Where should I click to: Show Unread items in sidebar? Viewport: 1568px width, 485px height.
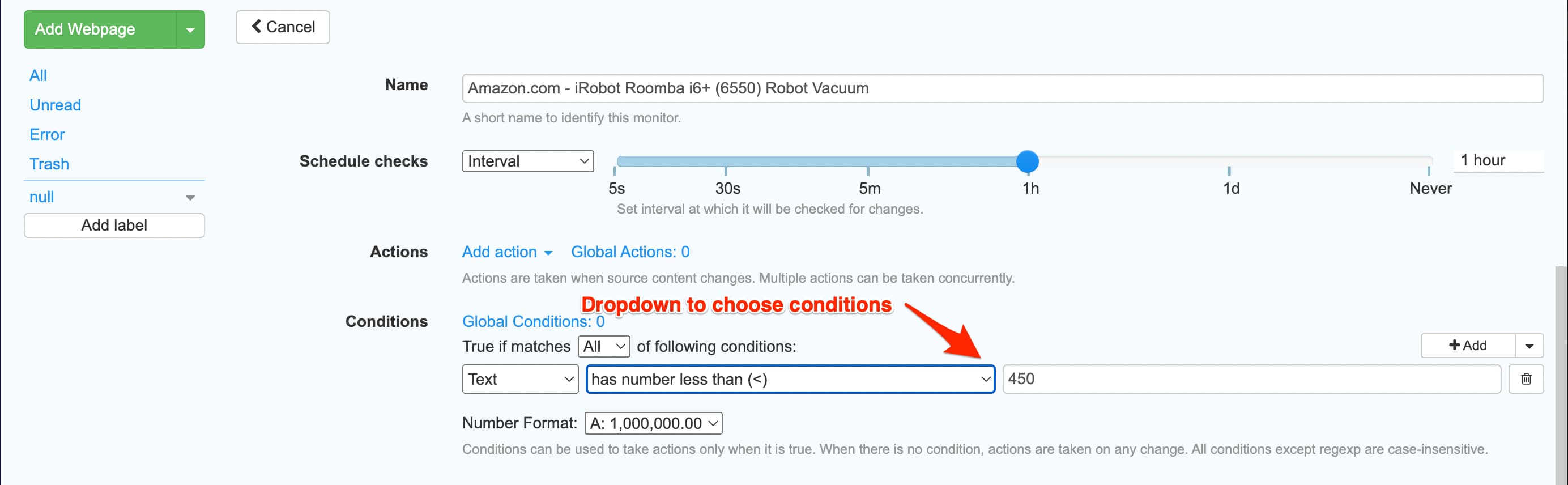pos(55,105)
